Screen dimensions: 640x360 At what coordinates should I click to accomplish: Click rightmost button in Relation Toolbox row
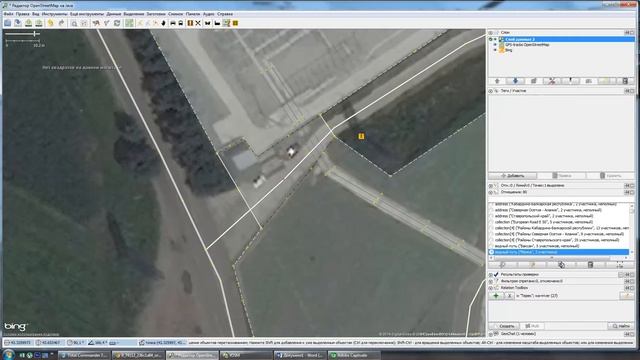[x=627, y=296]
